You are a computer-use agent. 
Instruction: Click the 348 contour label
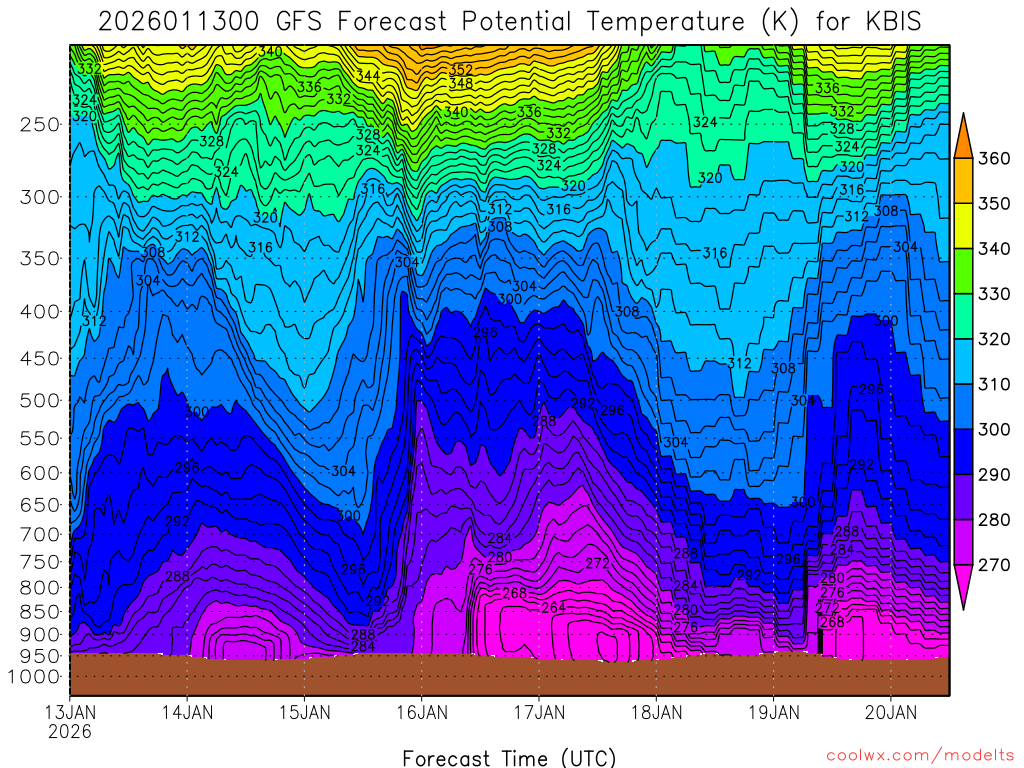(460, 84)
